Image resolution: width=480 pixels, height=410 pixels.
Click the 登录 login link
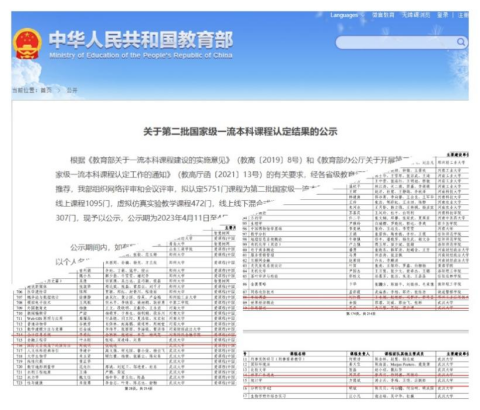click(443, 15)
